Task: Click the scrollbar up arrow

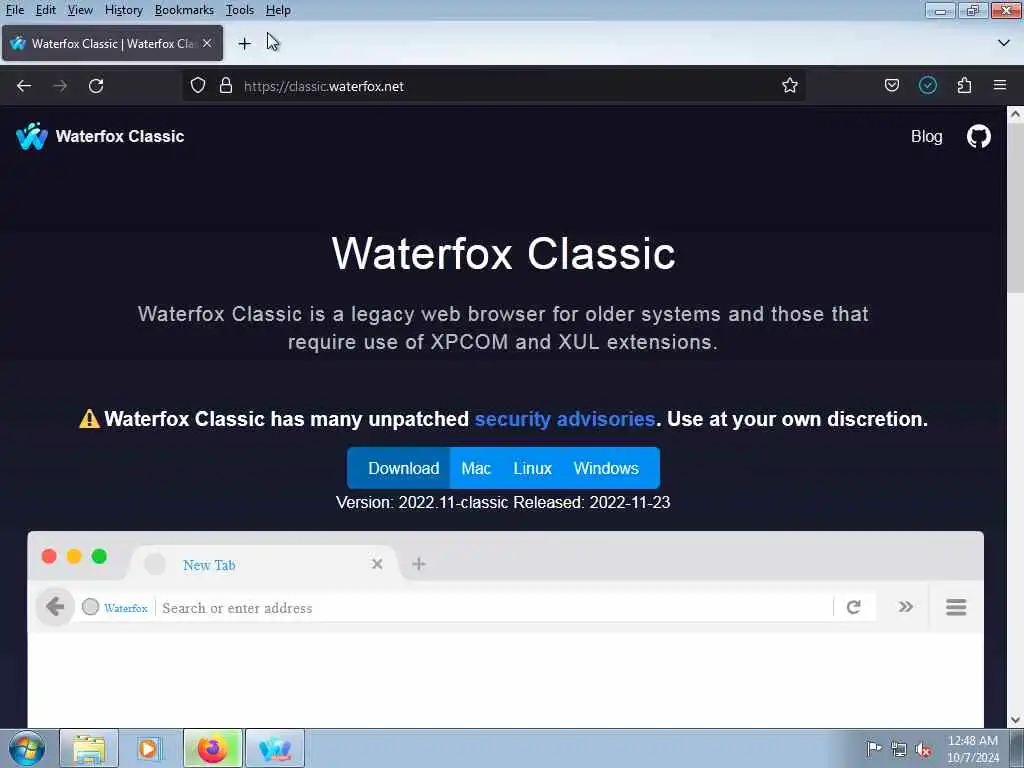Action: pyautogui.click(x=1016, y=114)
